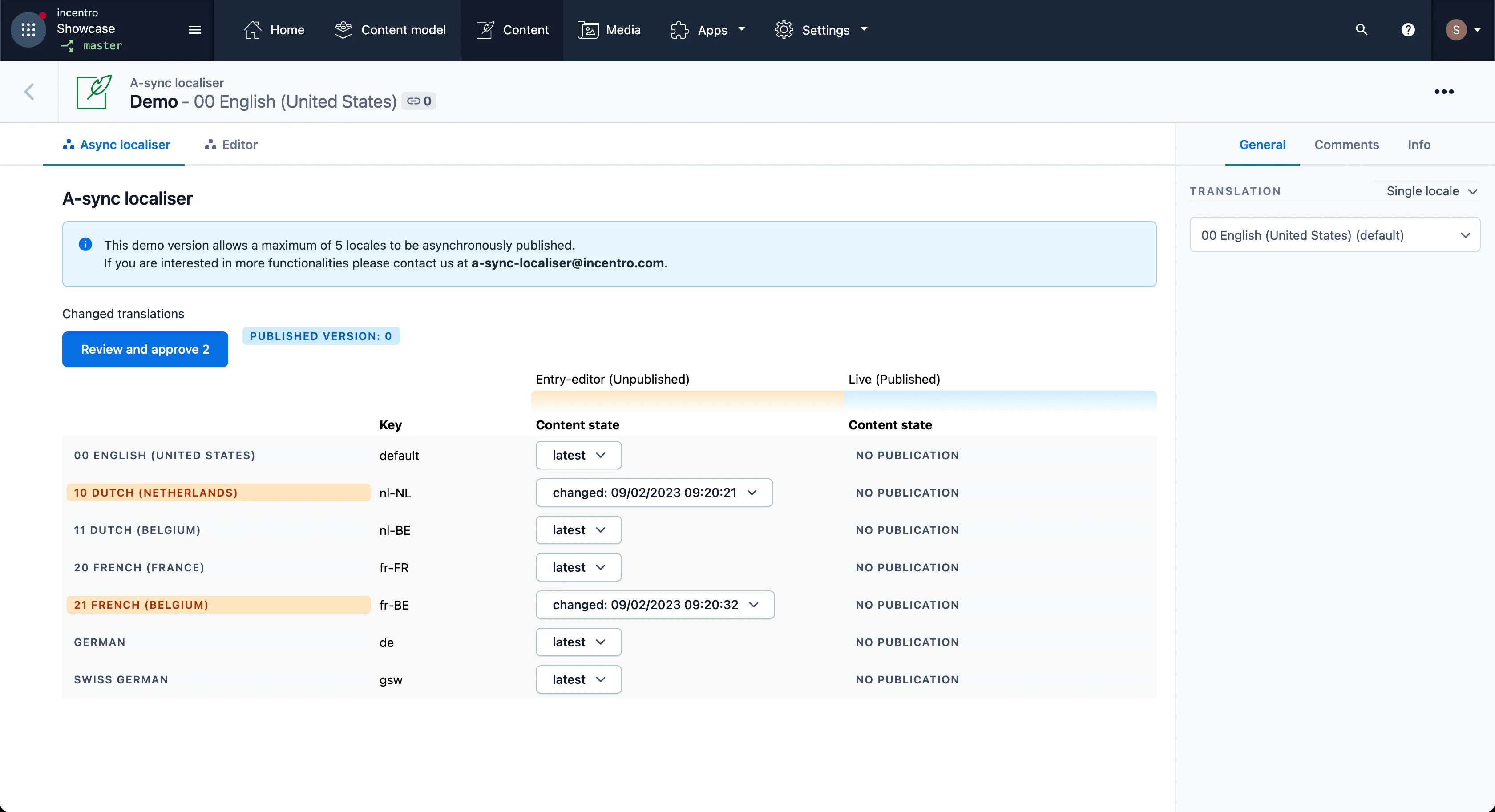1495x812 pixels.
Task: Click the back arrow chevron
Action: click(x=29, y=92)
